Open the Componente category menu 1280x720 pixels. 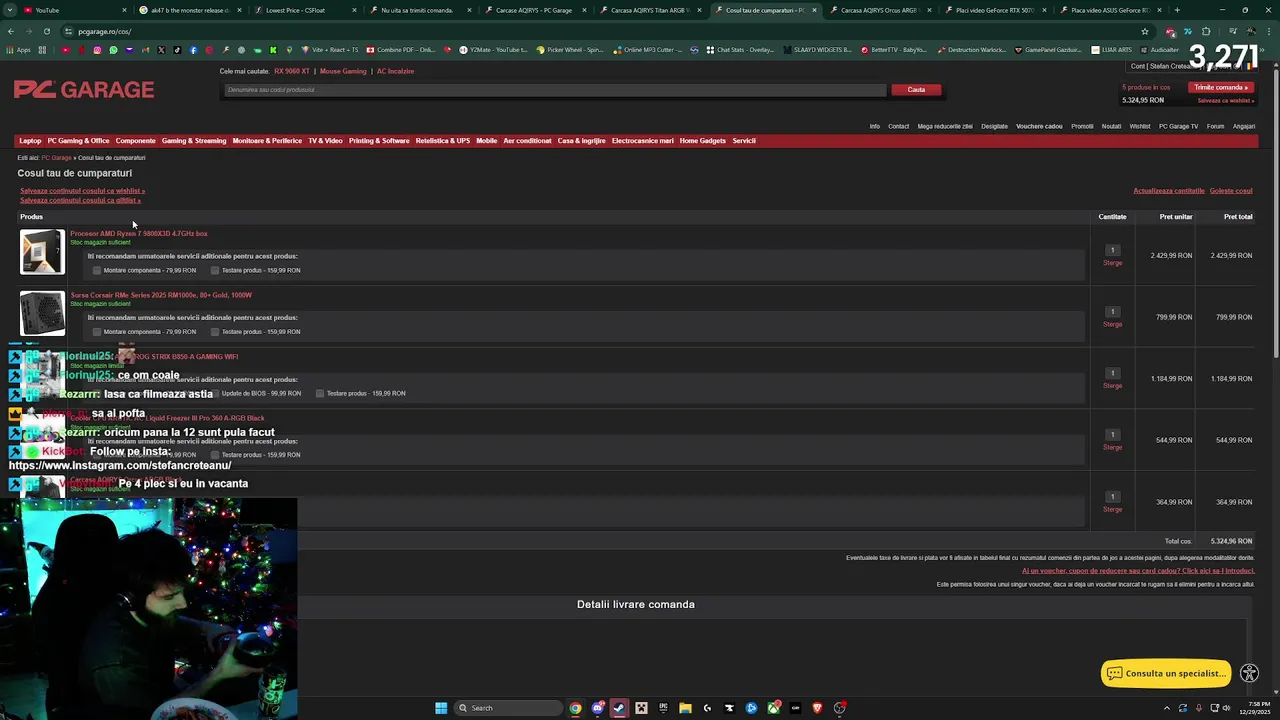(x=135, y=141)
